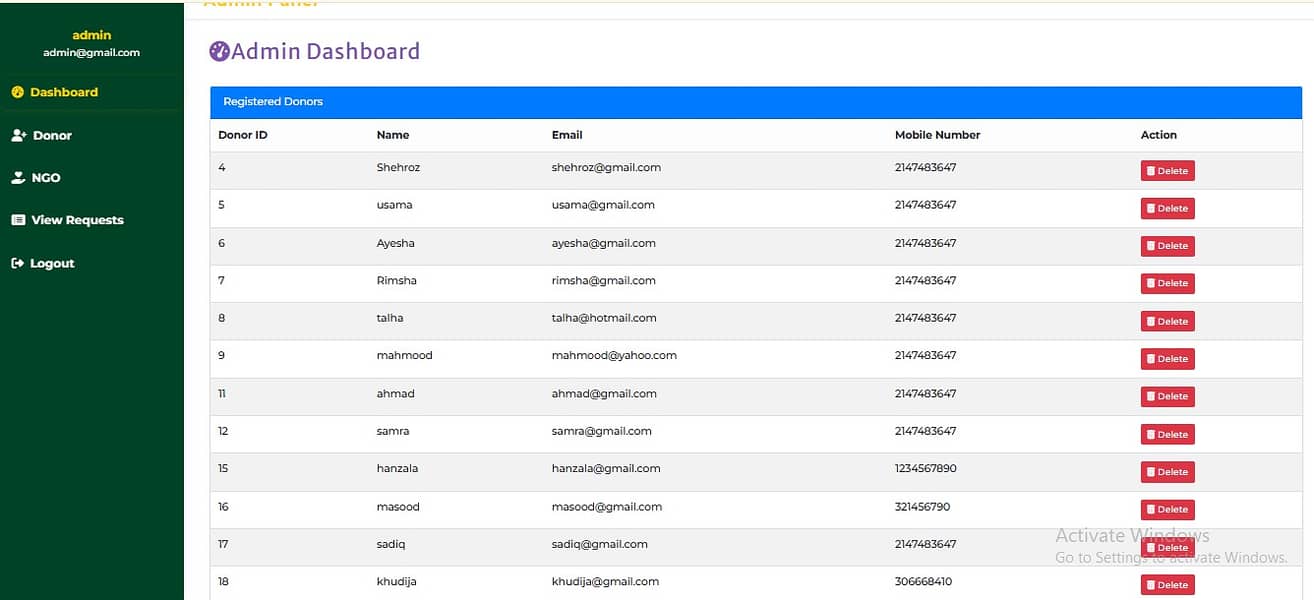Viewport: 1314px width, 600px height.
Task: Click email ayesha@gmail.com
Action: point(603,243)
